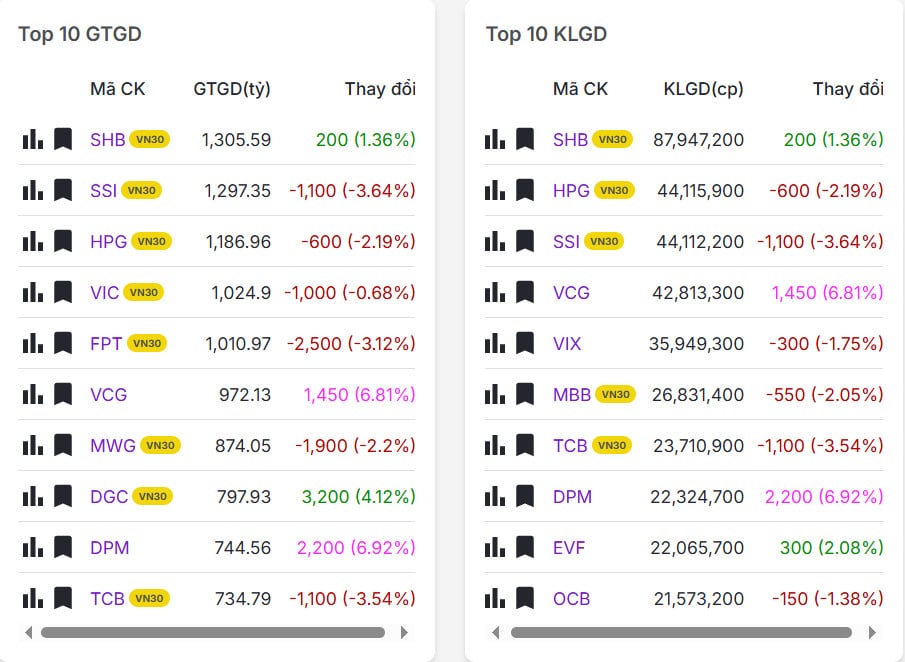Save EVF with bookmark icon

pyautogui.click(x=525, y=547)
